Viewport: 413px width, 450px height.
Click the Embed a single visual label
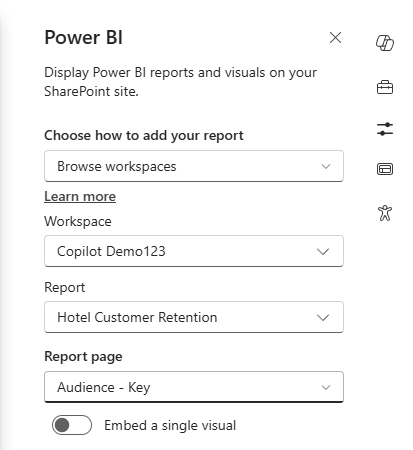(x=170, y=425)
